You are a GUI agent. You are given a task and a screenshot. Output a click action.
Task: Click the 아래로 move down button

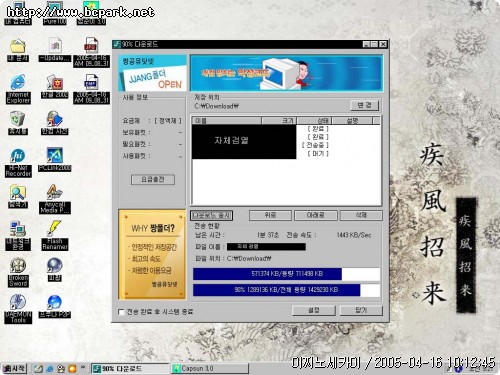click(316, 215)
